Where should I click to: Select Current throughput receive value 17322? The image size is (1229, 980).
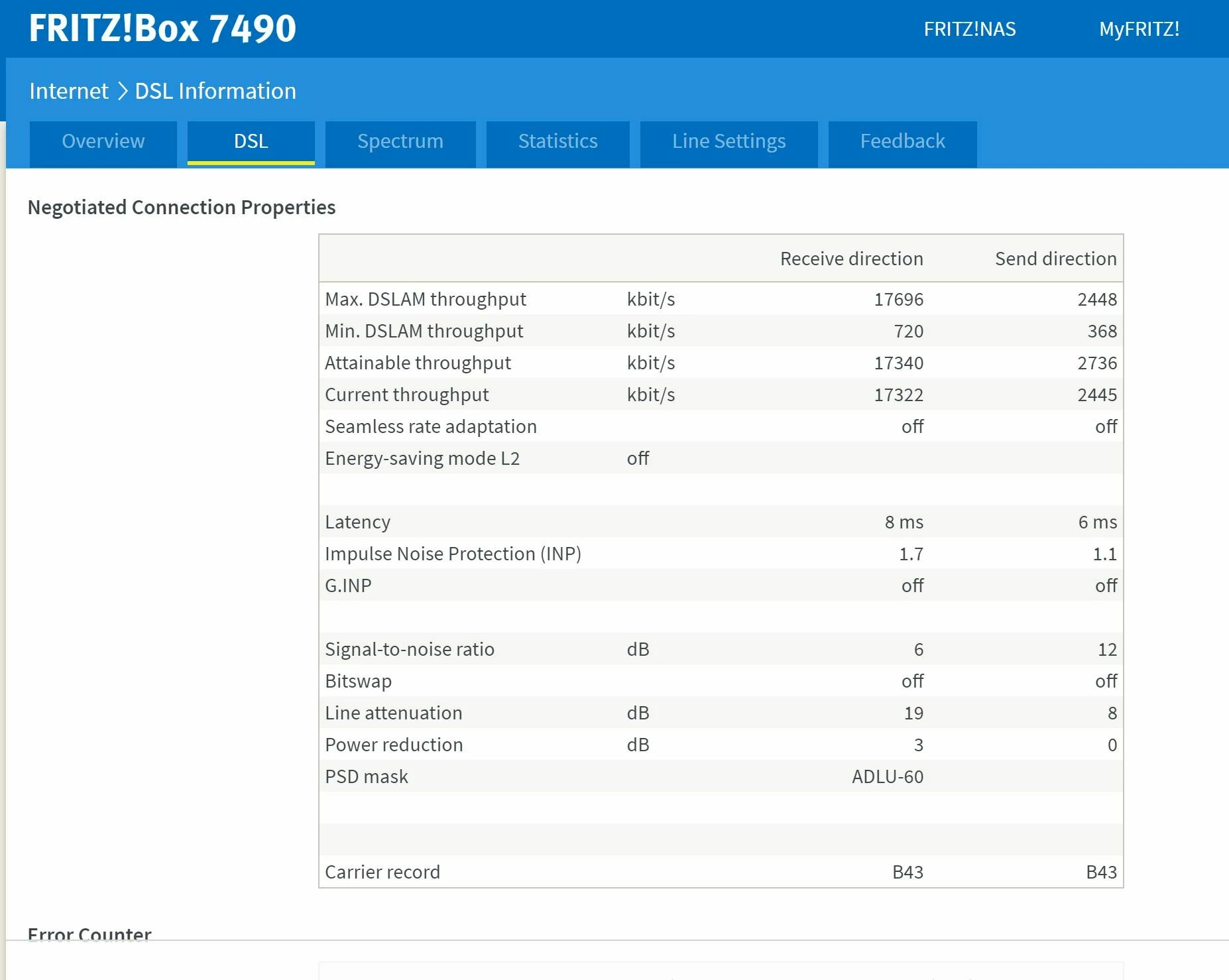[x=899, y=395]
